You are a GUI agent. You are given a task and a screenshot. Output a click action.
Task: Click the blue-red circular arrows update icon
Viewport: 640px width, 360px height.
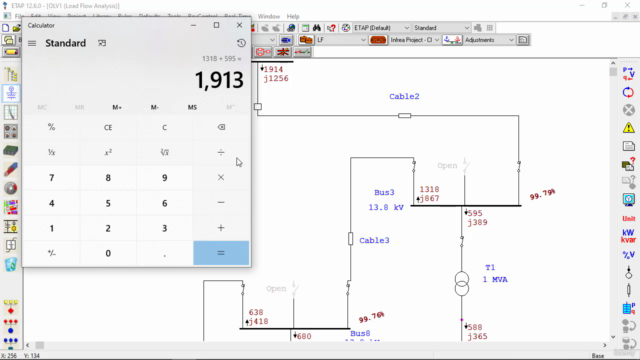(x=629, y=92)
